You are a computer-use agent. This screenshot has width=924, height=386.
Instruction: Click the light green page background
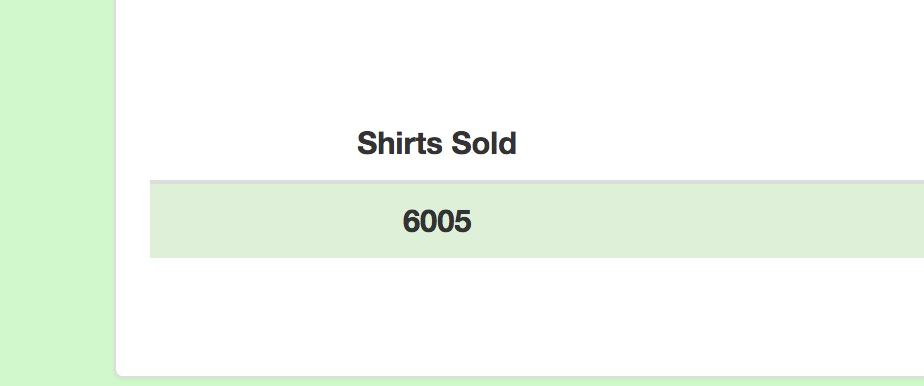(58, 193)
